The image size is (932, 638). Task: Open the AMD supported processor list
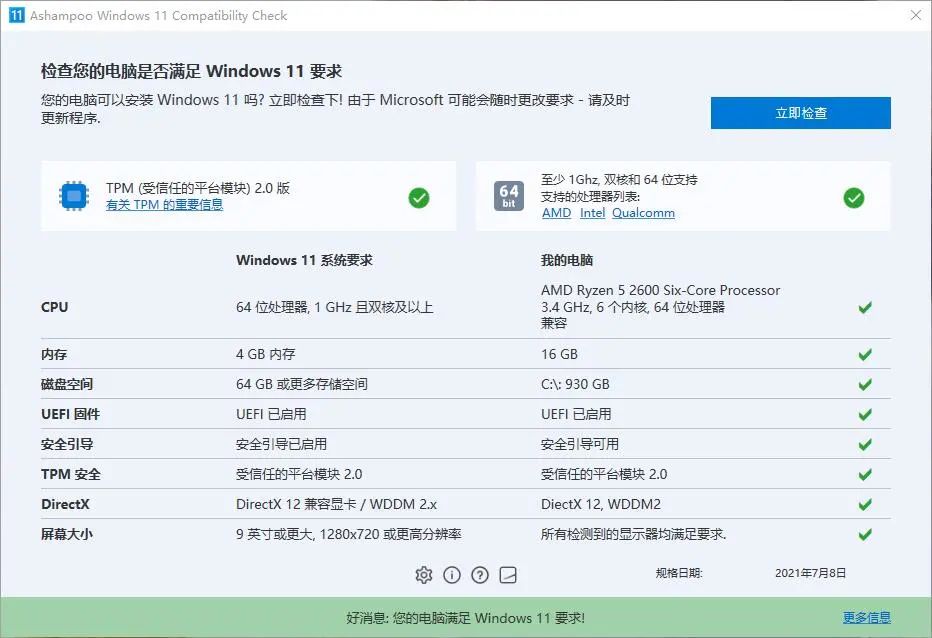click(x=555, y=212)
